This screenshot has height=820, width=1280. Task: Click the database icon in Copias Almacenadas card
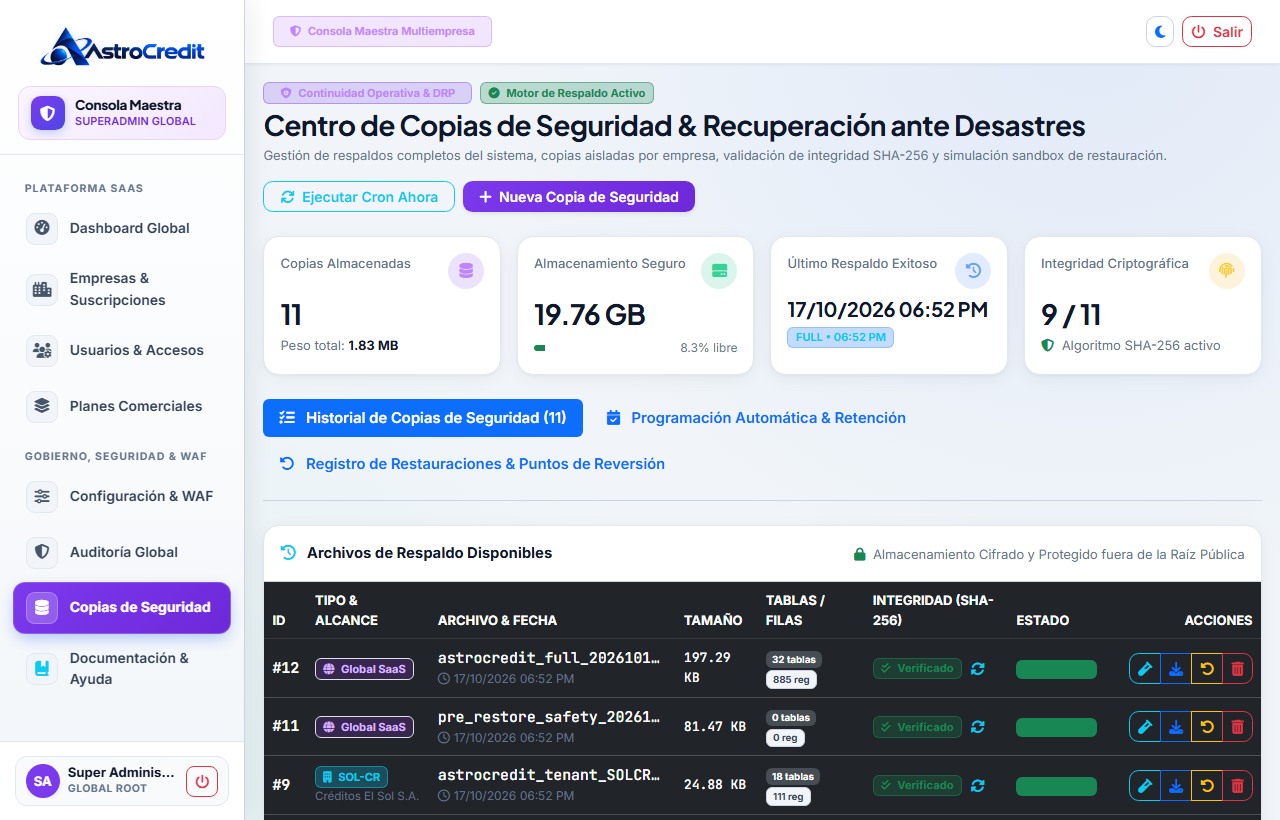click(465, 270)
